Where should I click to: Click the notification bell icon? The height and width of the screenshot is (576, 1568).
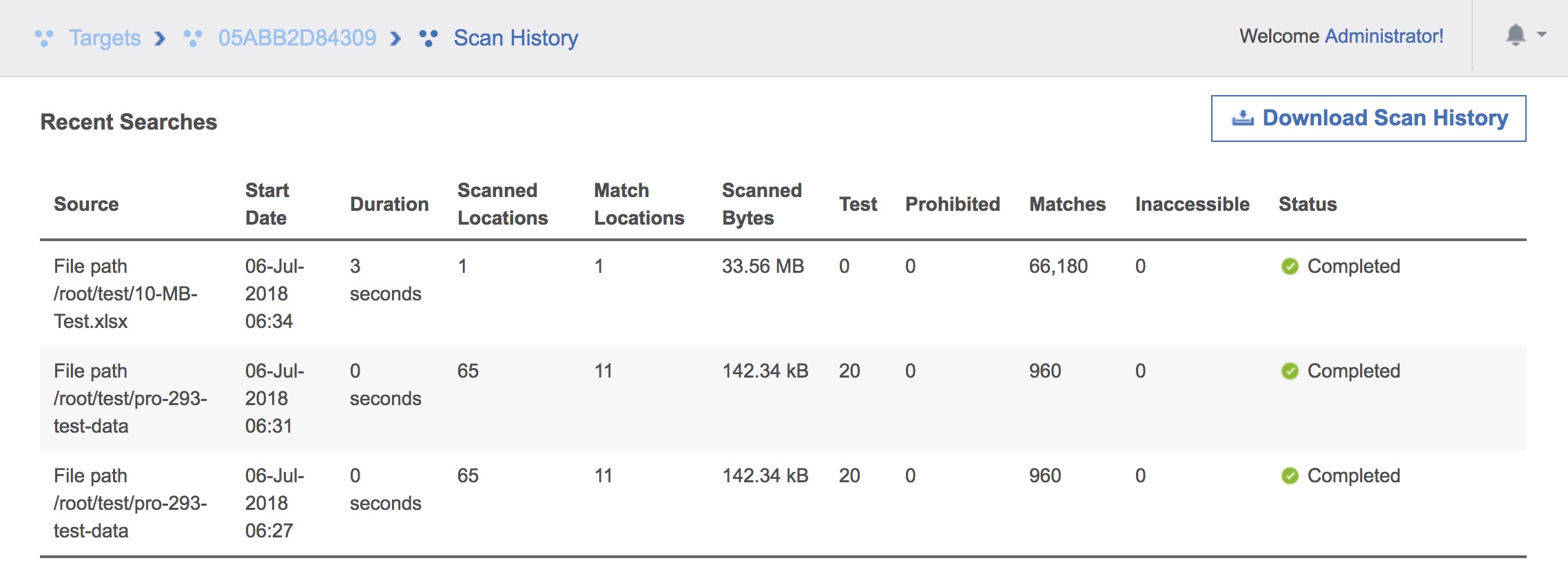point(1515,35)
